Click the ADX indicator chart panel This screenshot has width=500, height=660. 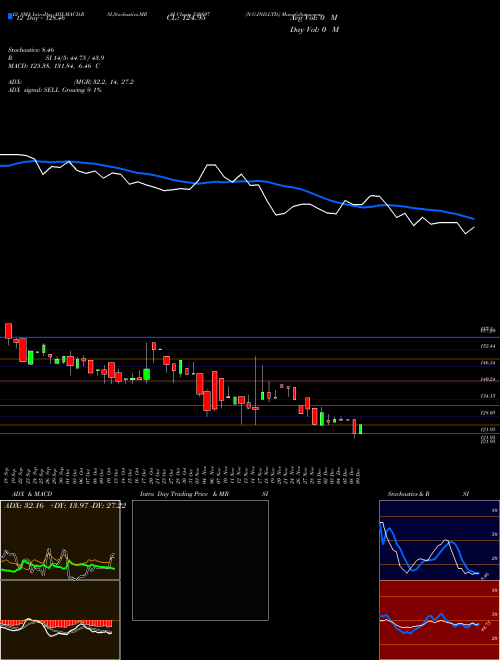click(x=60, y=540)
